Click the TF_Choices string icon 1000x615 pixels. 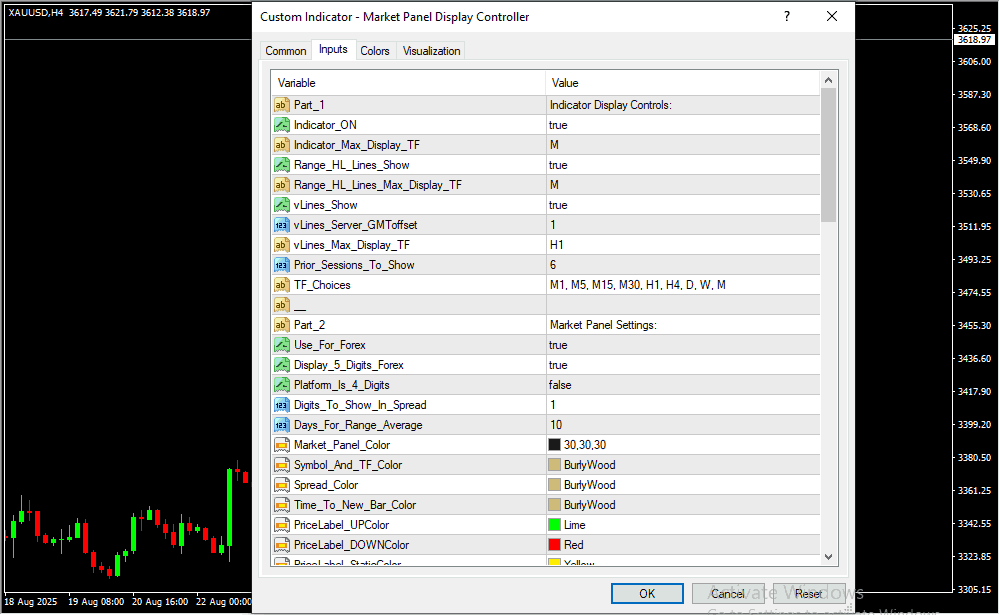[x=281, y=285]
